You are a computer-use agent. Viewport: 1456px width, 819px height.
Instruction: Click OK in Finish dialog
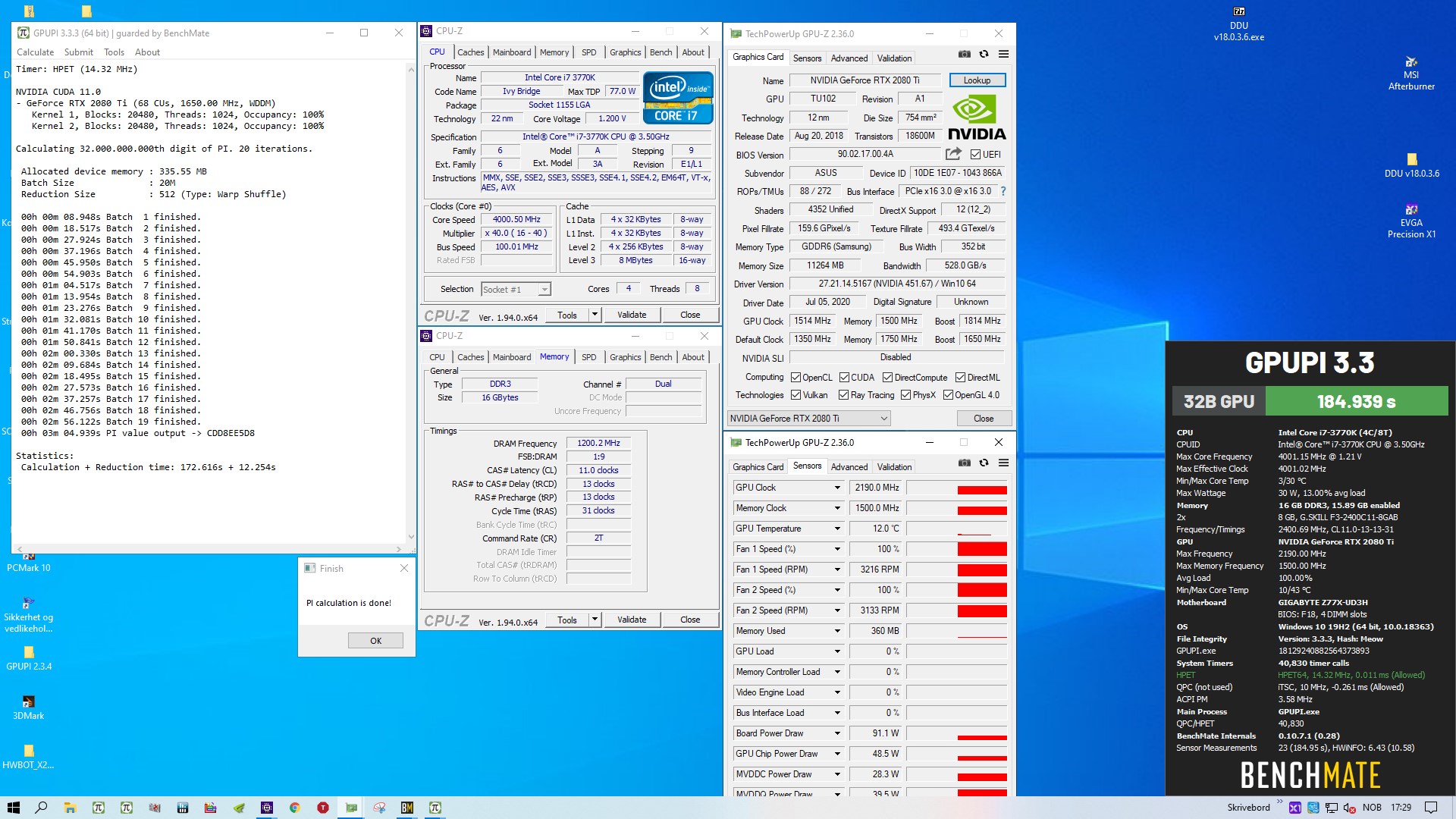[375, 641]
